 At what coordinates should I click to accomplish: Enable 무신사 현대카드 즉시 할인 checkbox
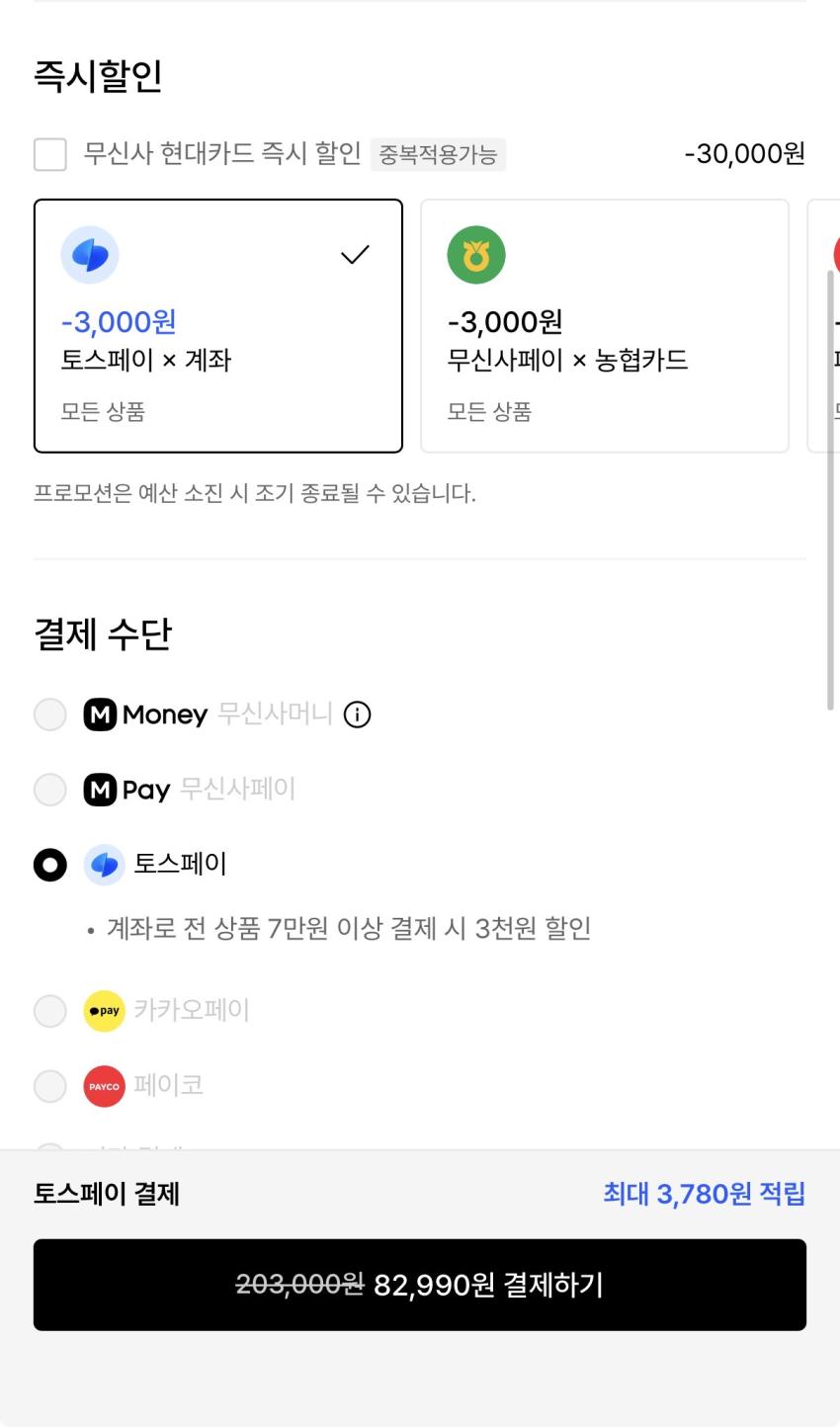pos(50,154)
